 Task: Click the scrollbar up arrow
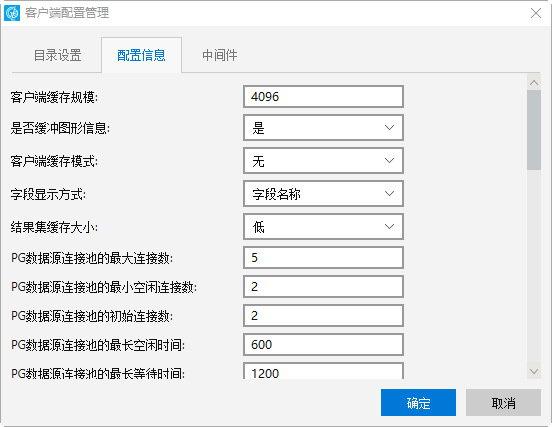coord(534,83)
